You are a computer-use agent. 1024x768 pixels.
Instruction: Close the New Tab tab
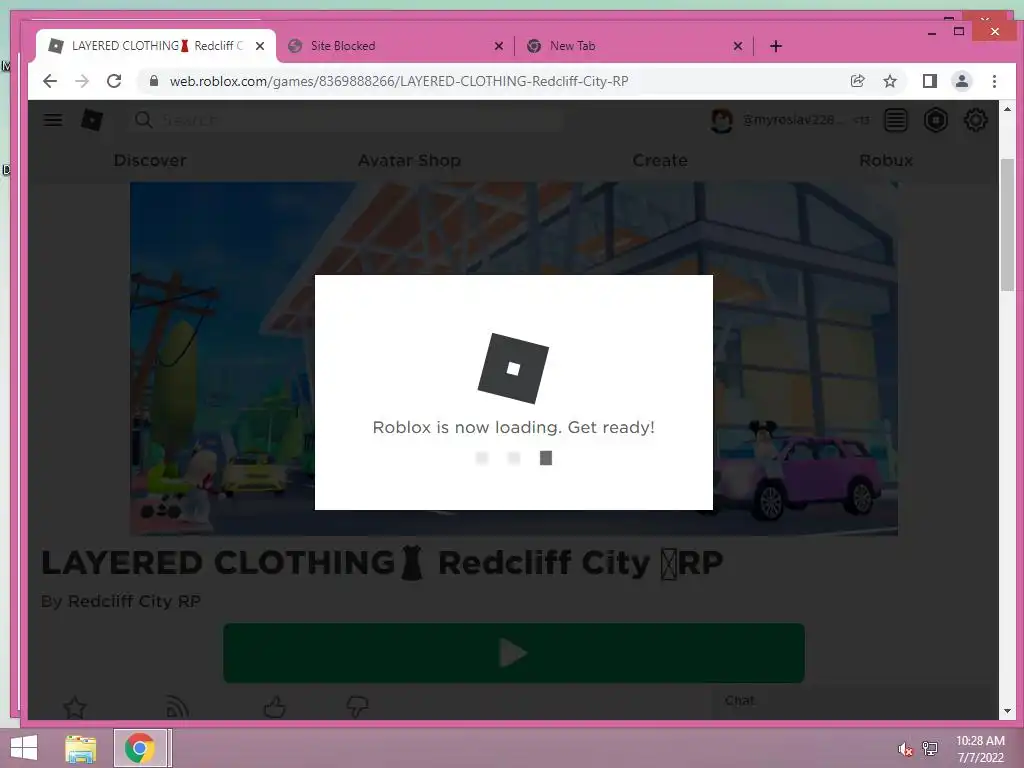point(737,46)
